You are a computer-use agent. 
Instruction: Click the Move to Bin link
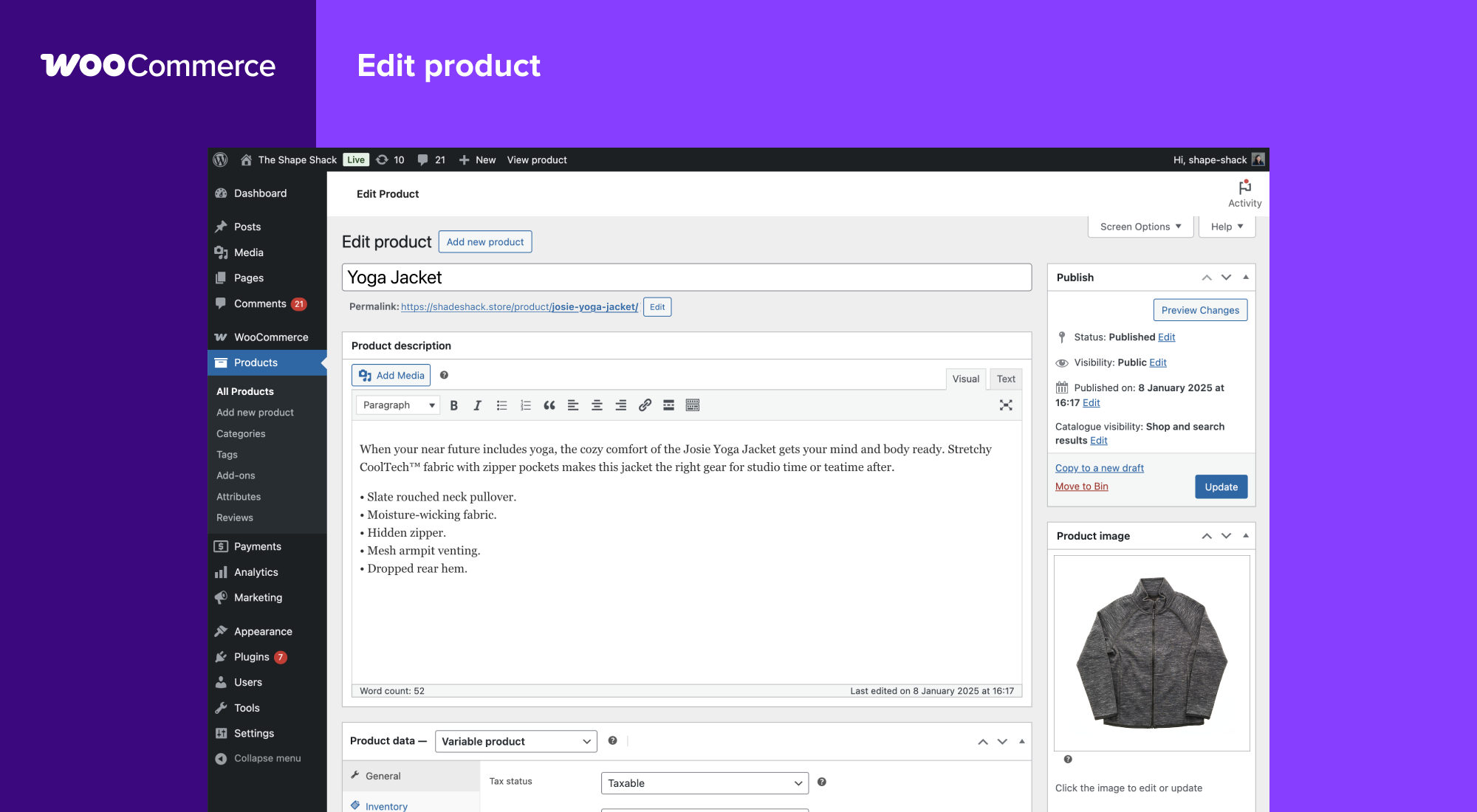[1081, 486]
